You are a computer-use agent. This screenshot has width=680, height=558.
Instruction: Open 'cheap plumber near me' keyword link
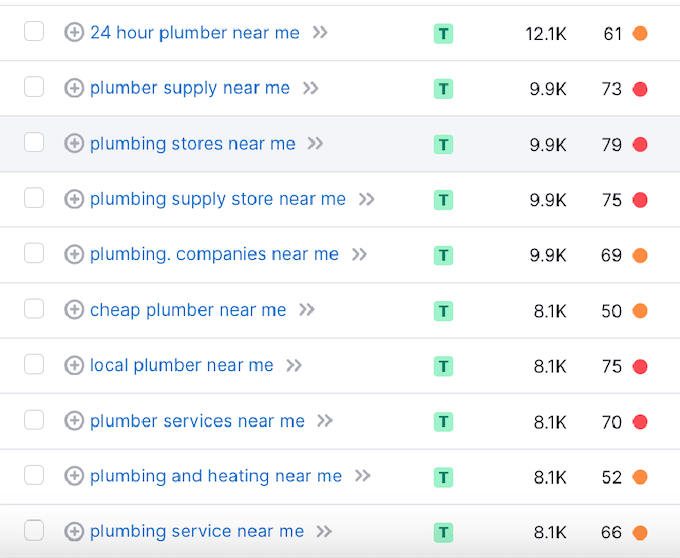[188, 310]
